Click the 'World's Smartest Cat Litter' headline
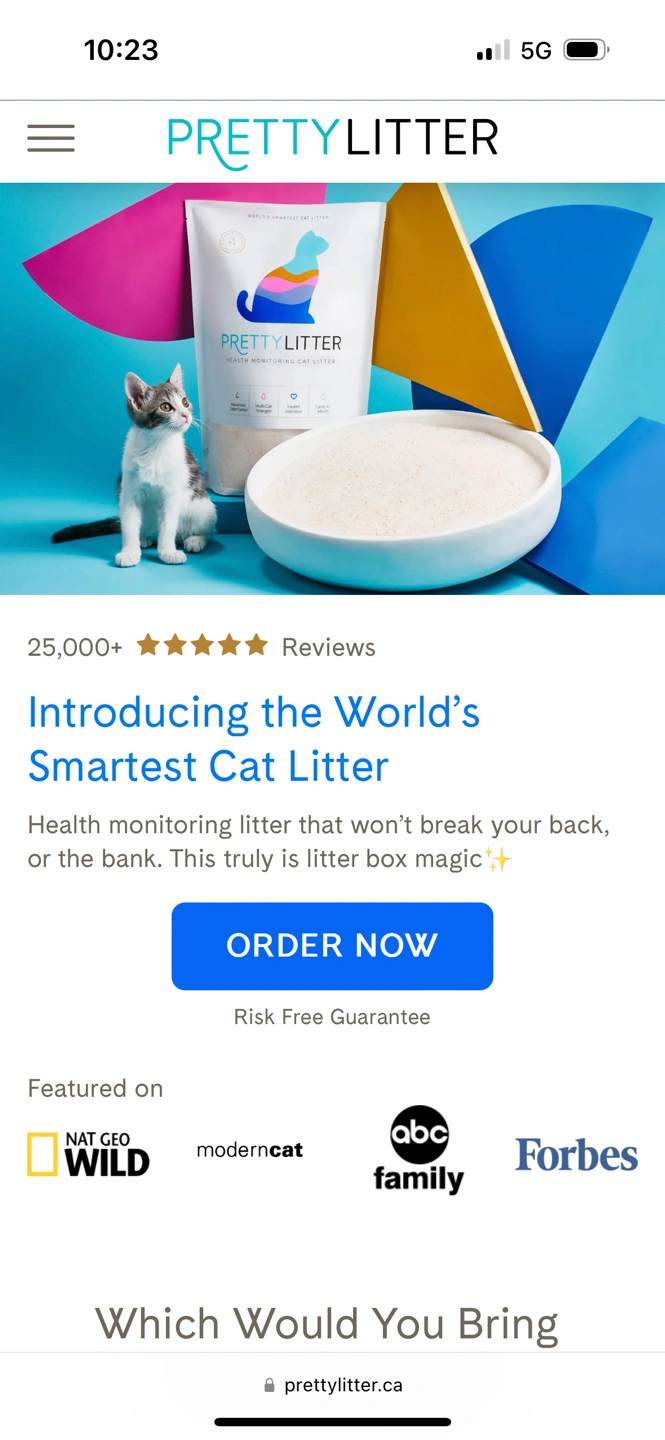Image resolution: width=665 pixels, height=1440 pixels. pos(254,739)
